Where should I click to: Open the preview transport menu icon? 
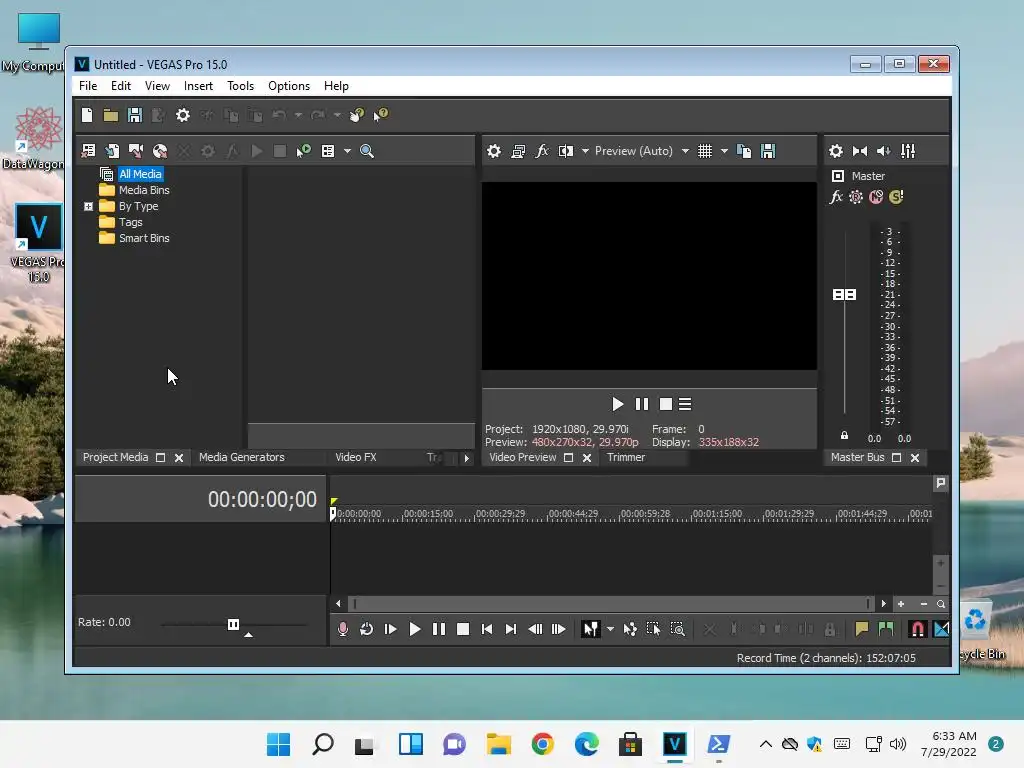pyautogui.click(x=685, y=405)
